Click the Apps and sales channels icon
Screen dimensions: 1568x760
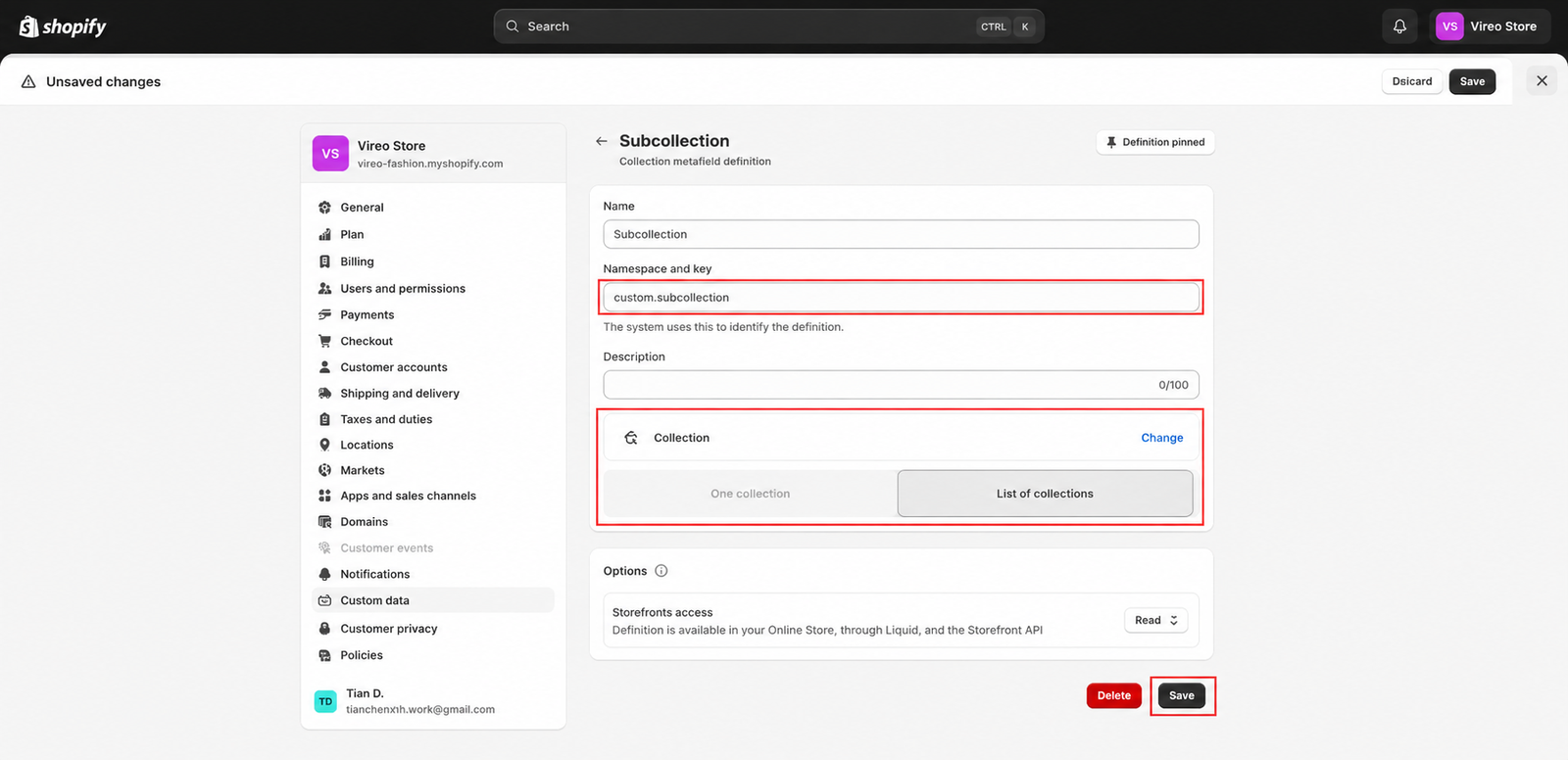(x=324, y=496)
